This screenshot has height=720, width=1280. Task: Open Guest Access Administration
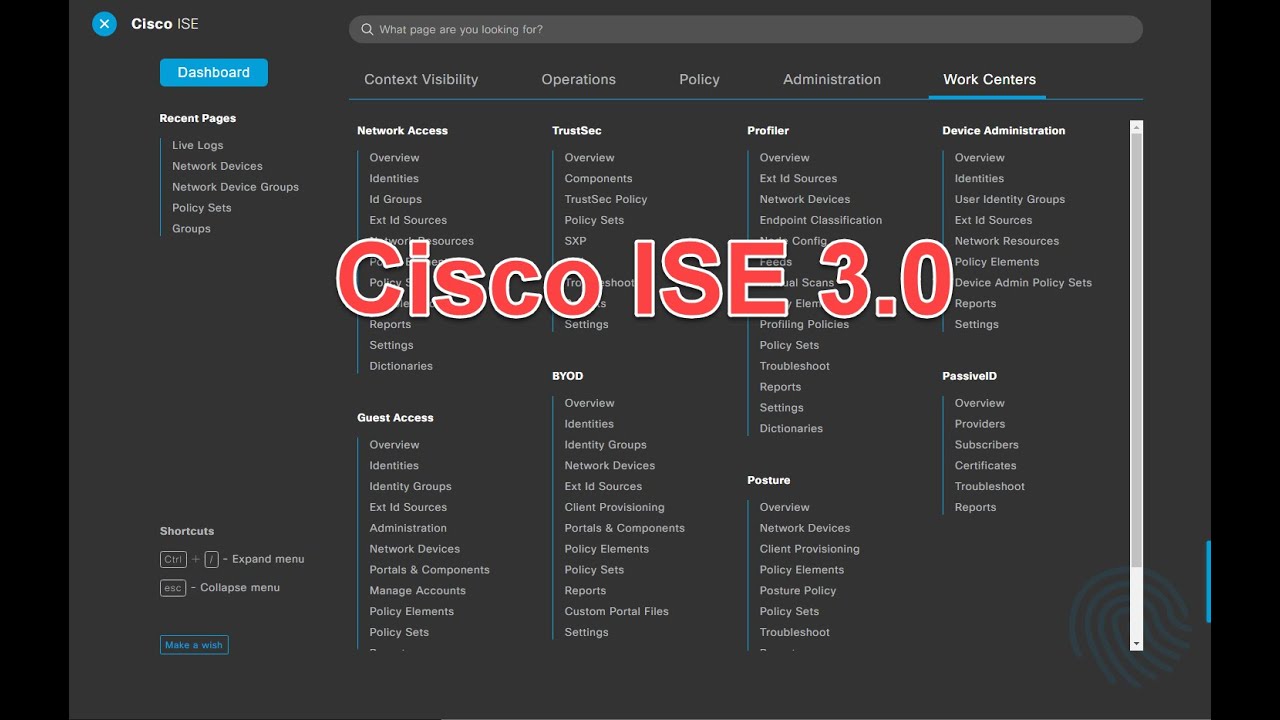[x=408, y=528]
